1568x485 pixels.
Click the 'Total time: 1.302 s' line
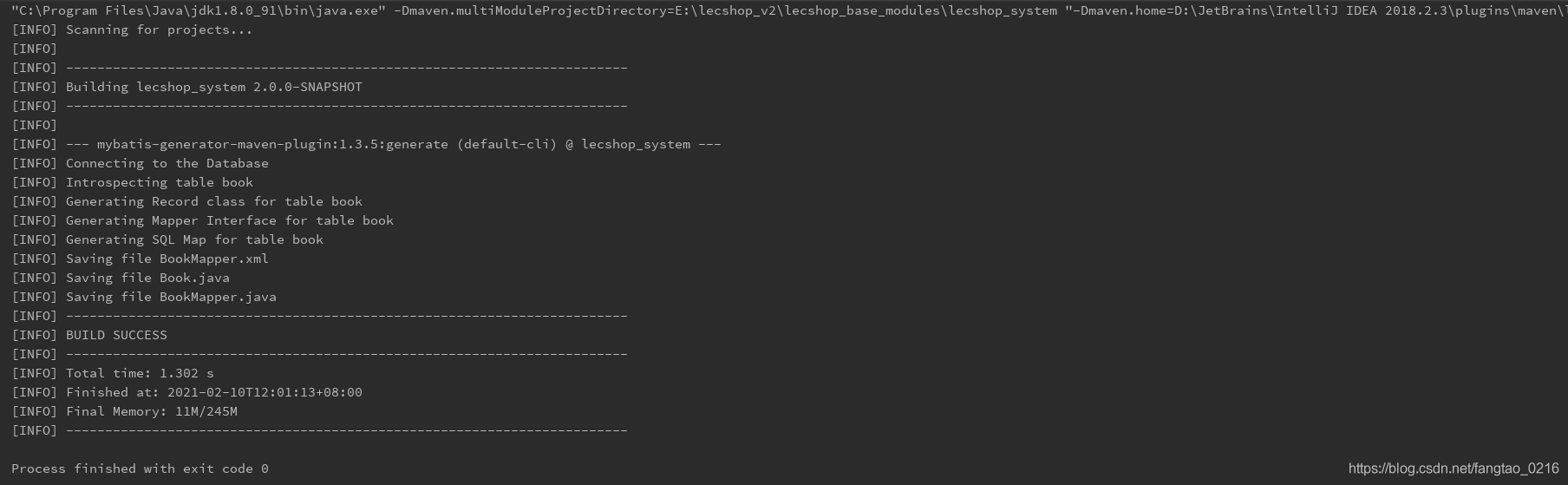tap(139, 373)
